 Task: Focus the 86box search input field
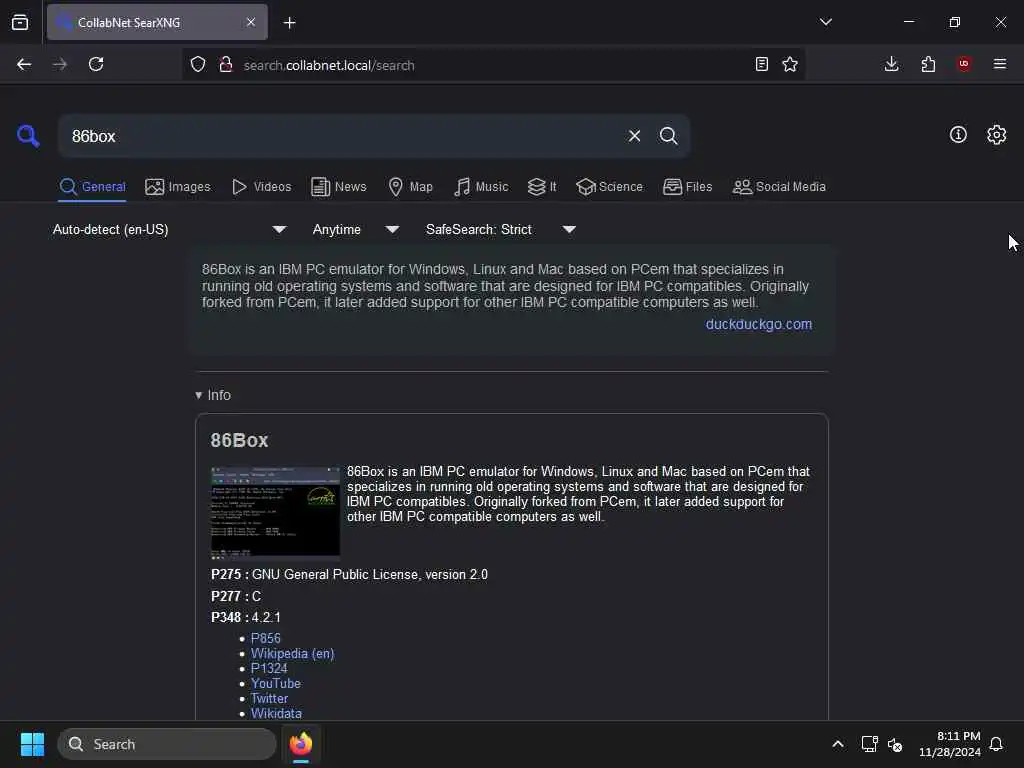click(340, 136)
